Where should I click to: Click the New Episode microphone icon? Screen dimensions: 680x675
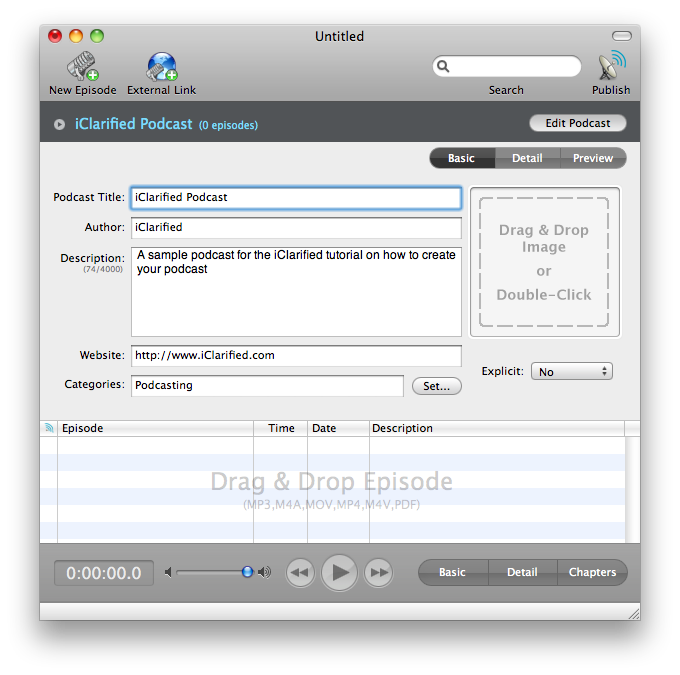82,66
